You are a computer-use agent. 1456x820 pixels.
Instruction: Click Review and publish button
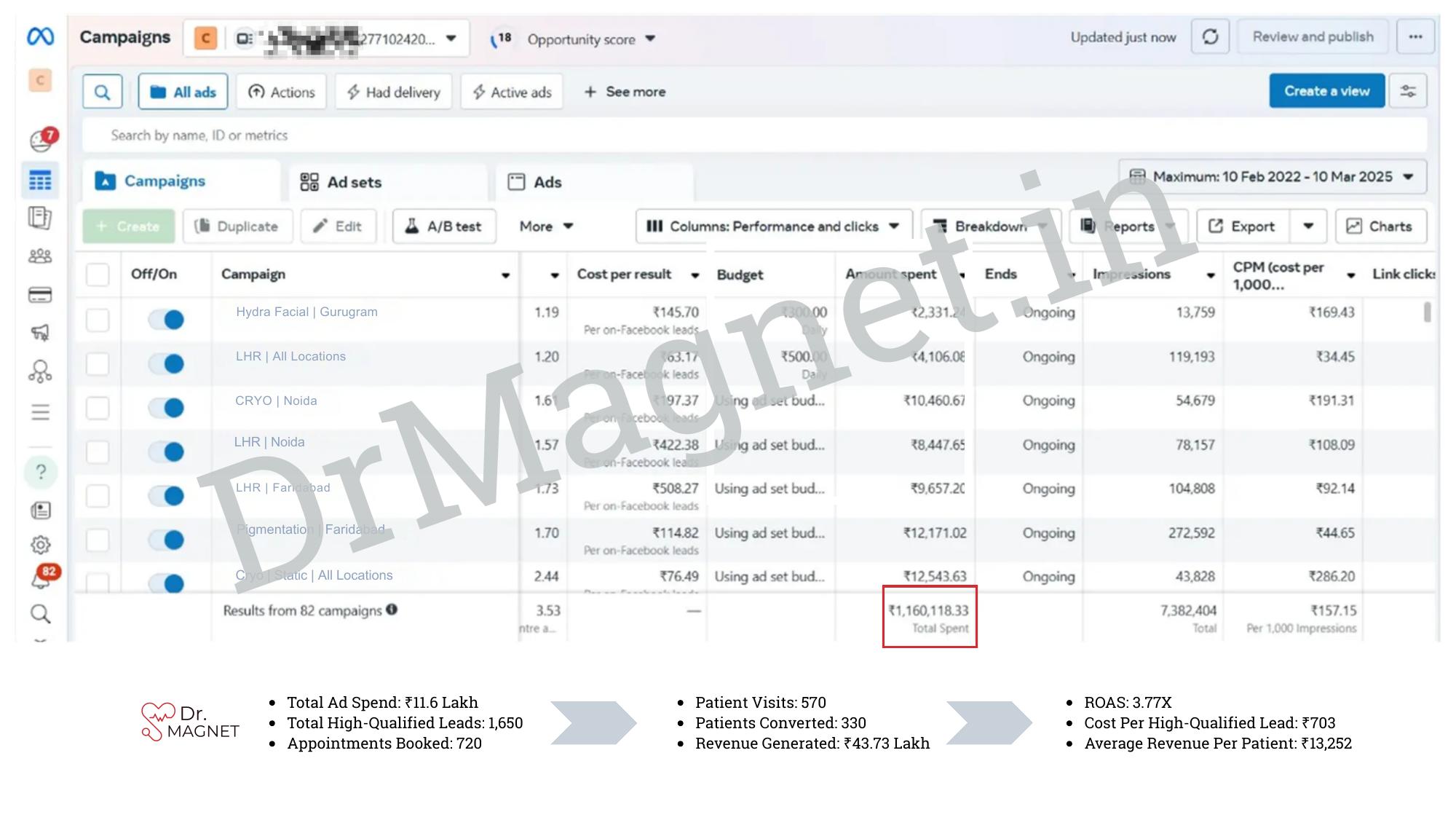tap(1313, 36)
